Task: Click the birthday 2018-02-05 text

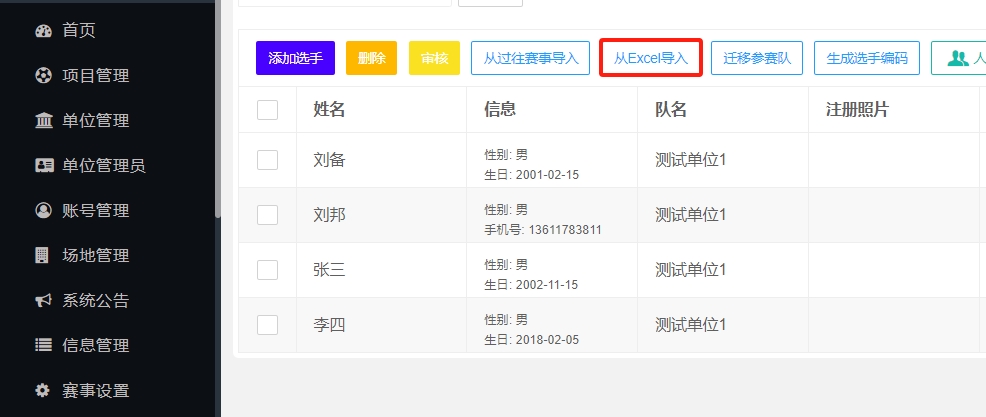Action: click(547, 340)
